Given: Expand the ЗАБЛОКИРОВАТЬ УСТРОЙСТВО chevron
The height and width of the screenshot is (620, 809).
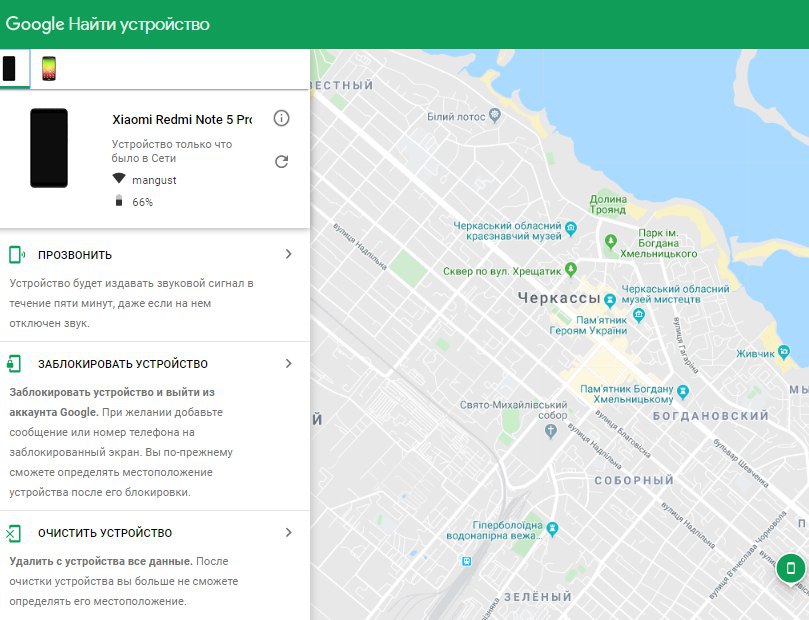Looking at the screenshot, I should (288, 363).
